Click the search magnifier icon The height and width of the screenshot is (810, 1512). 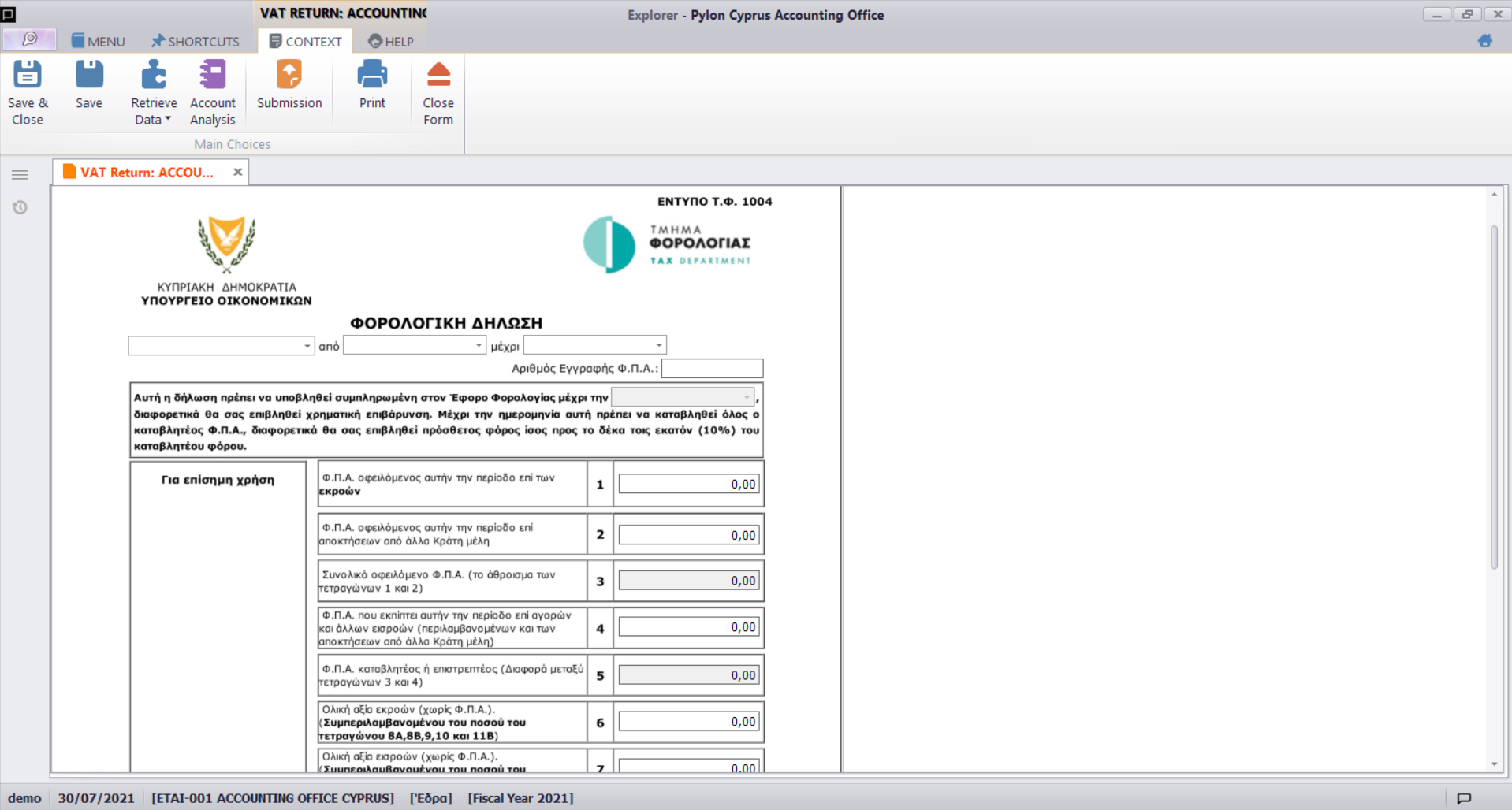pos(29,39)
